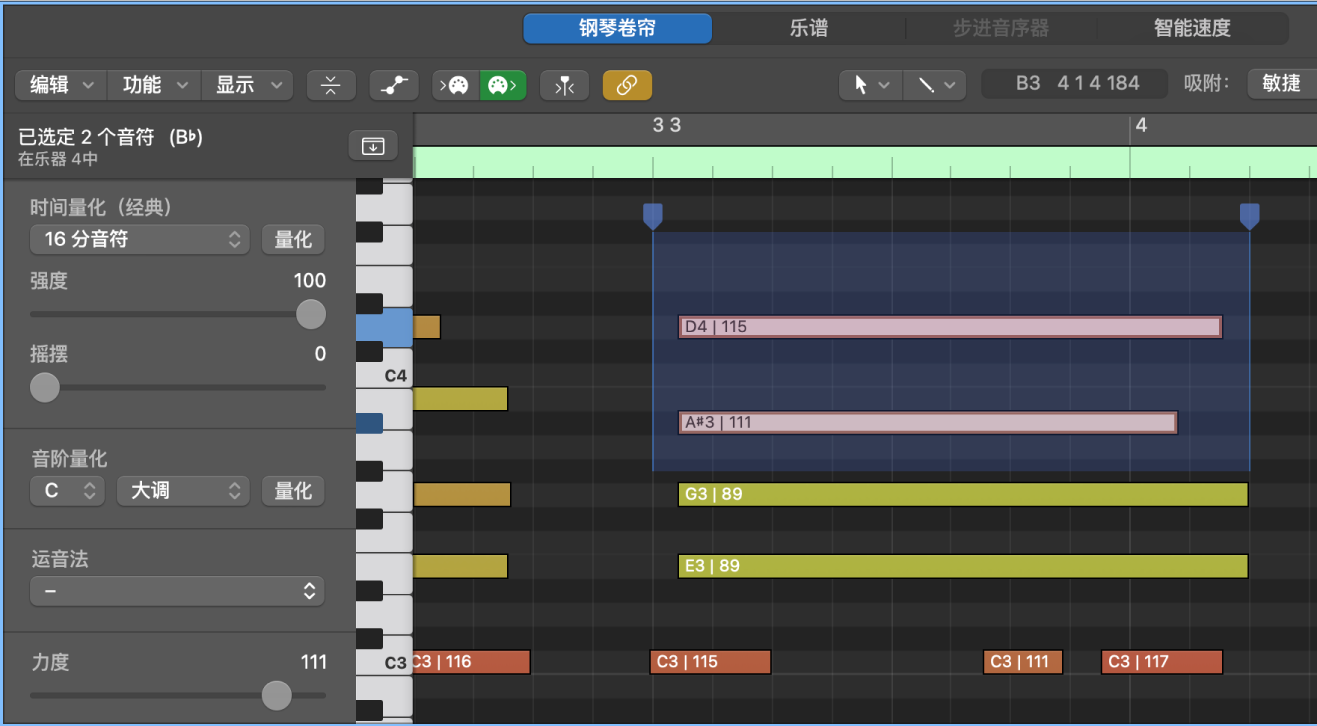This screenshot has width=1317, height=726.
Task: Select the E3 | 89 note
Action: 963,566
